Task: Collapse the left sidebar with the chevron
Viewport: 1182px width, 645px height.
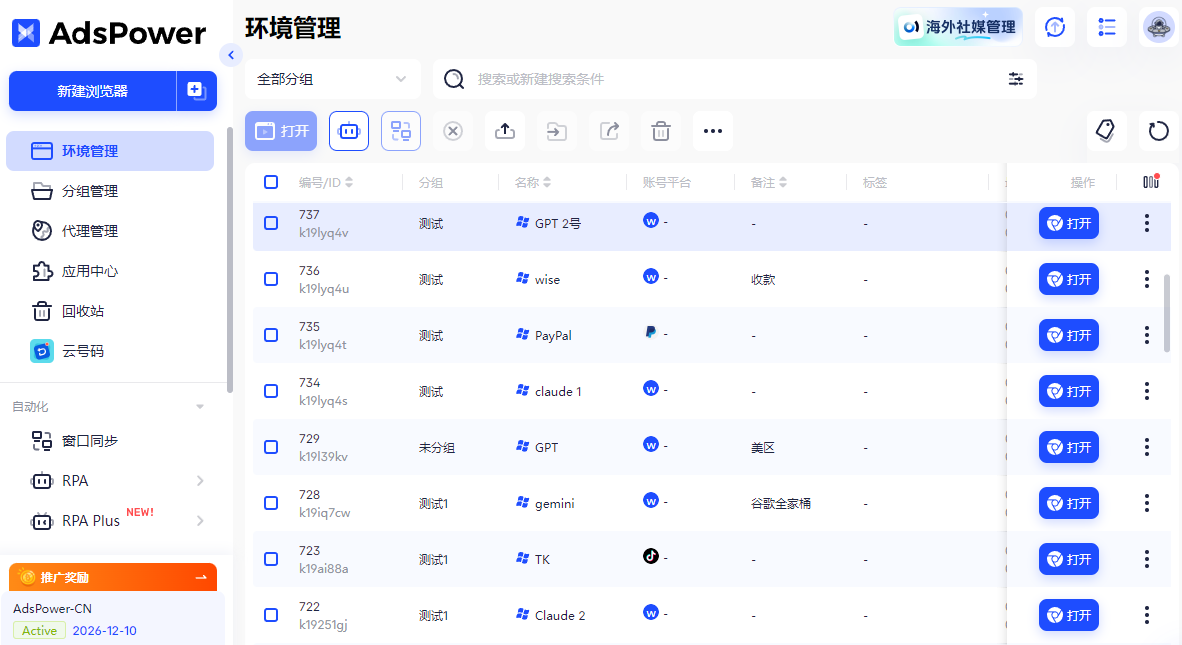Action: coord(231,55)
